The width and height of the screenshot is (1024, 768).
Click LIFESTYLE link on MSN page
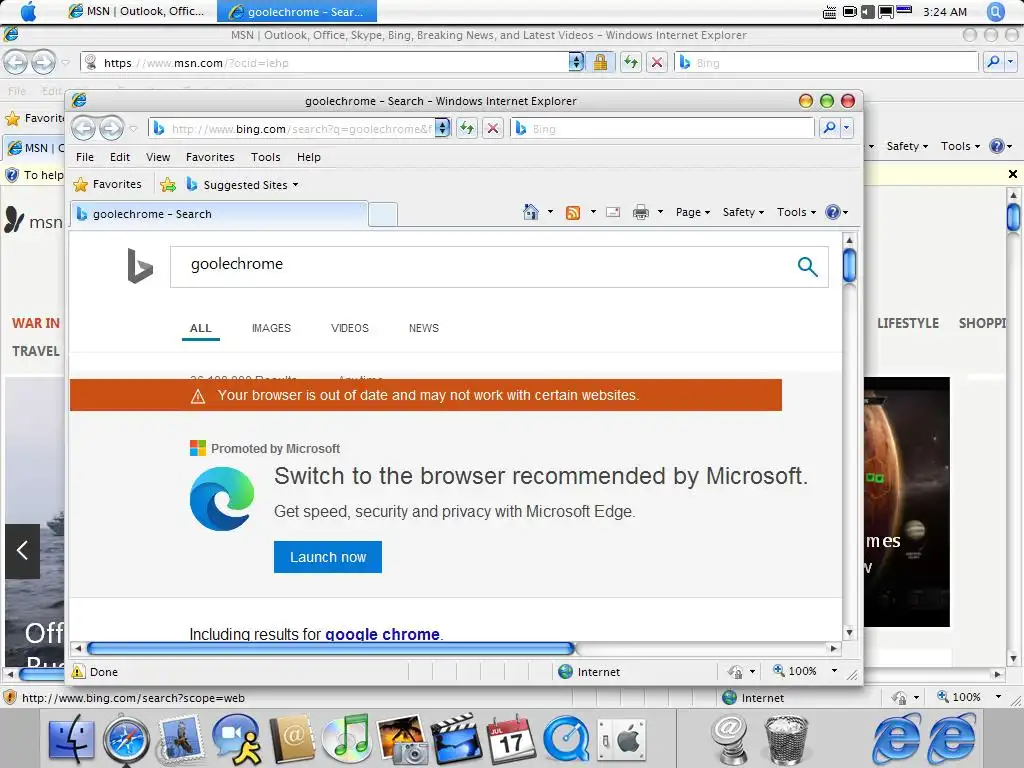[x=908, y=323]
